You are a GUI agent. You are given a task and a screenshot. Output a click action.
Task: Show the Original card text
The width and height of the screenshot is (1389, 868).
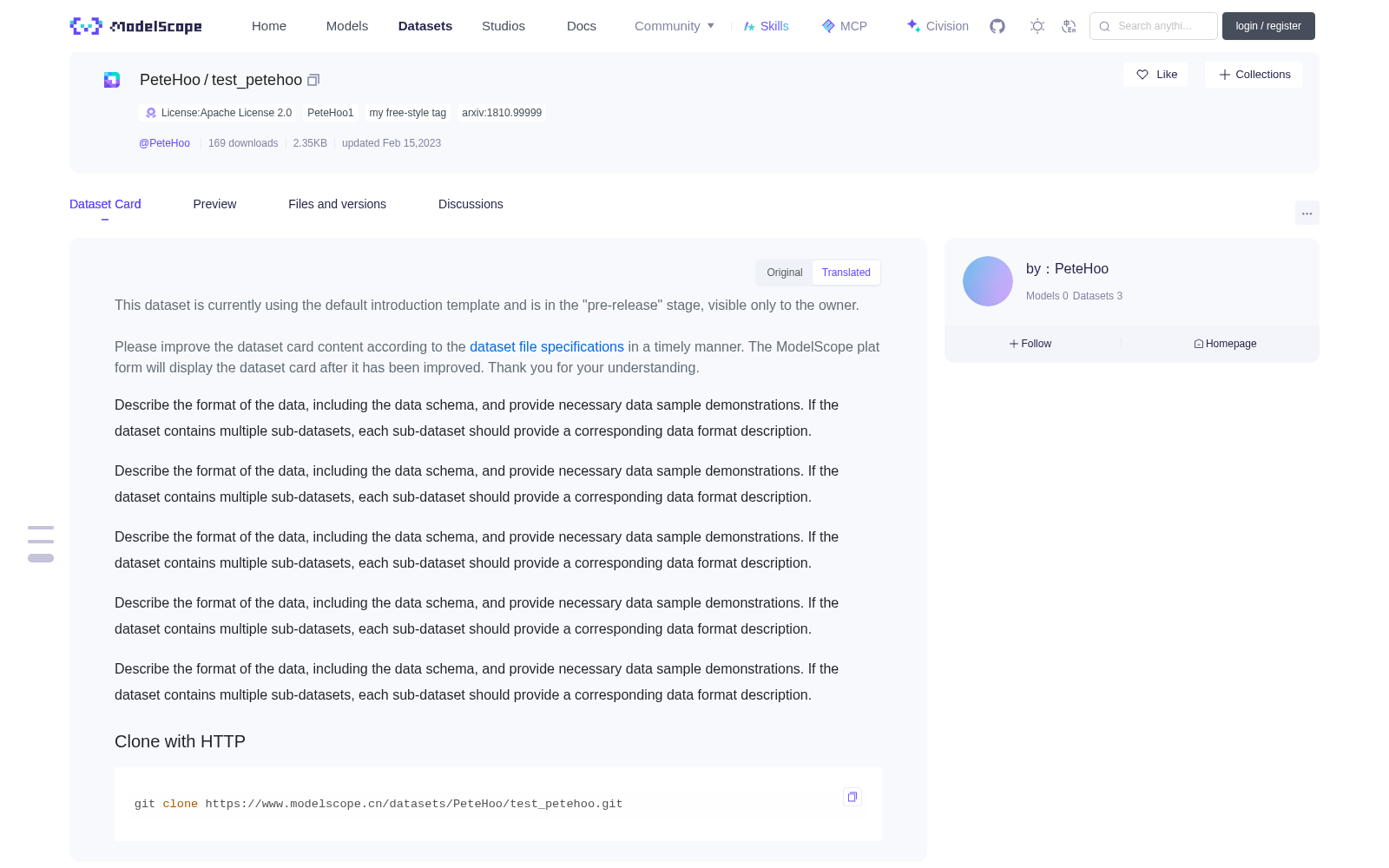(x=785, y=273)
